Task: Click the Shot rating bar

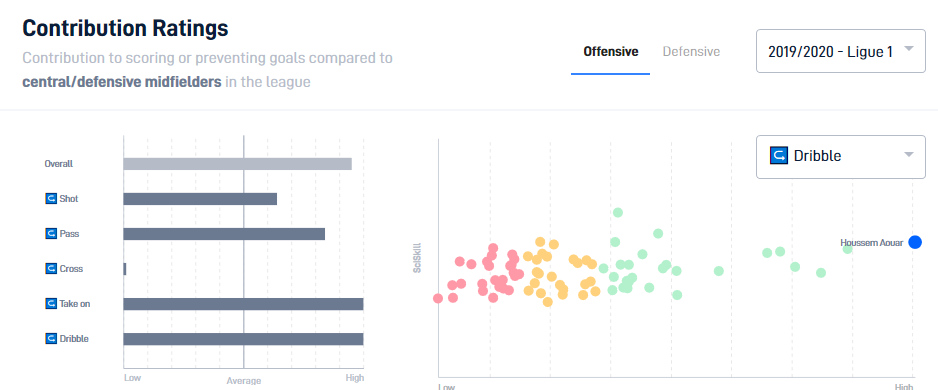Action: coord(200,199)
